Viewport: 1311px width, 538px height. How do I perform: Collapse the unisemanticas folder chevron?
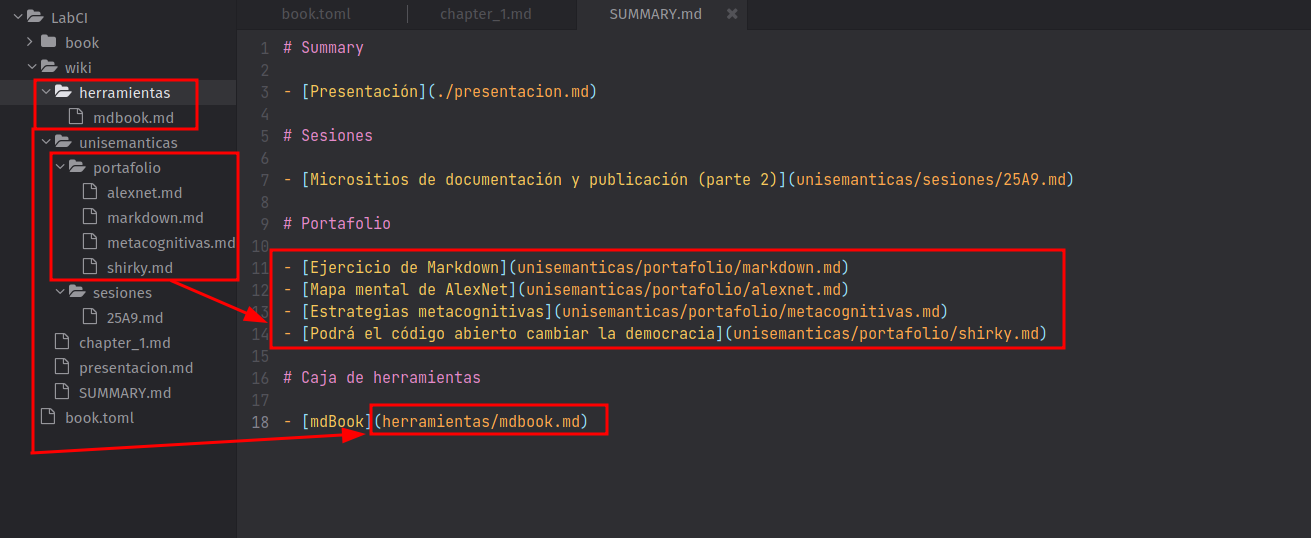click(x=46, y=142)
